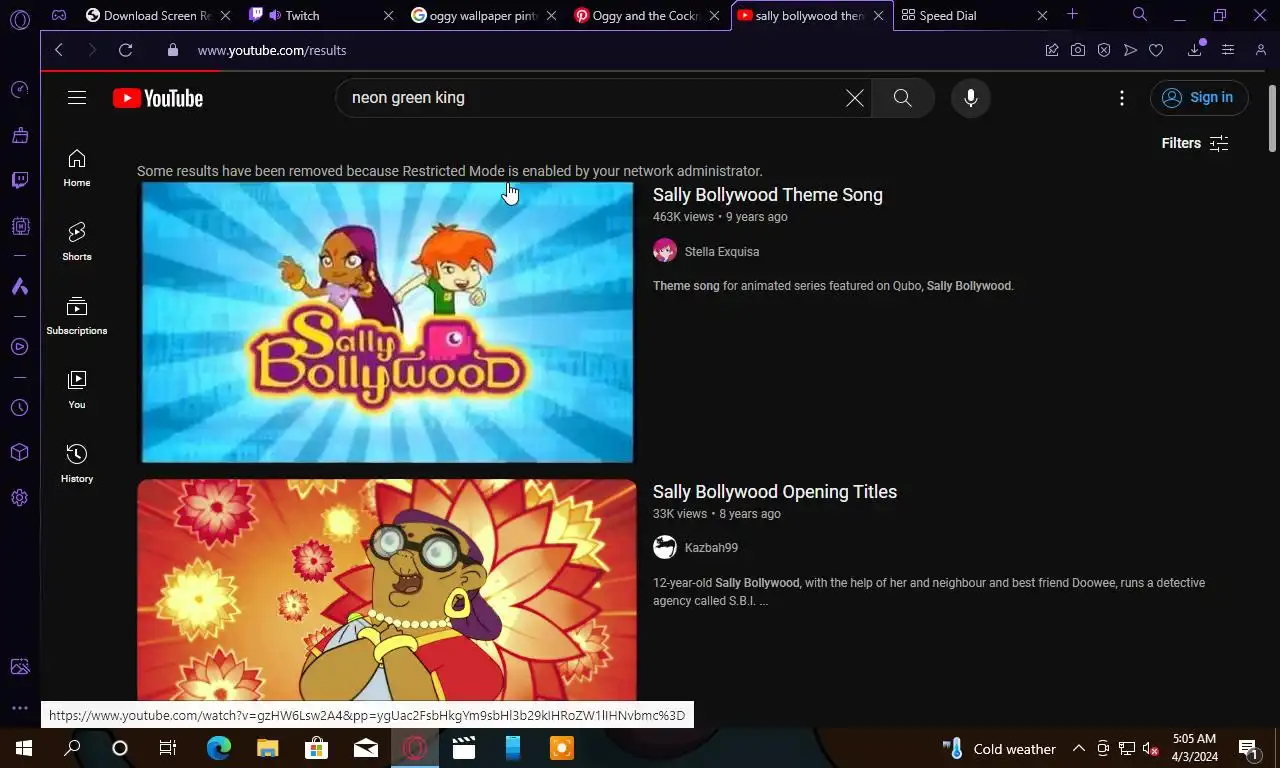The height and width of the screenshot is (768, 1280).
Task: Open Extensions cube icon in sidebar
Action: pos(20,452)
